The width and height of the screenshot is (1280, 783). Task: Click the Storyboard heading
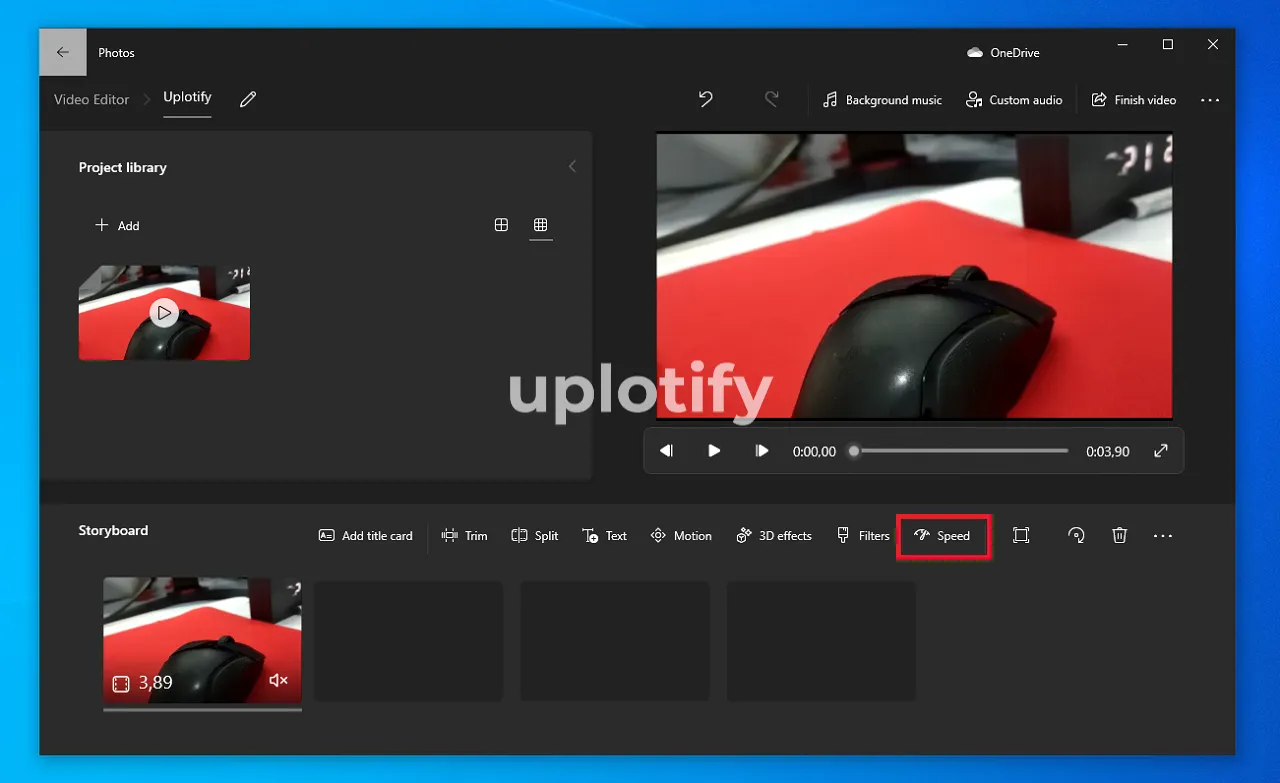click(x=113, y=531)
